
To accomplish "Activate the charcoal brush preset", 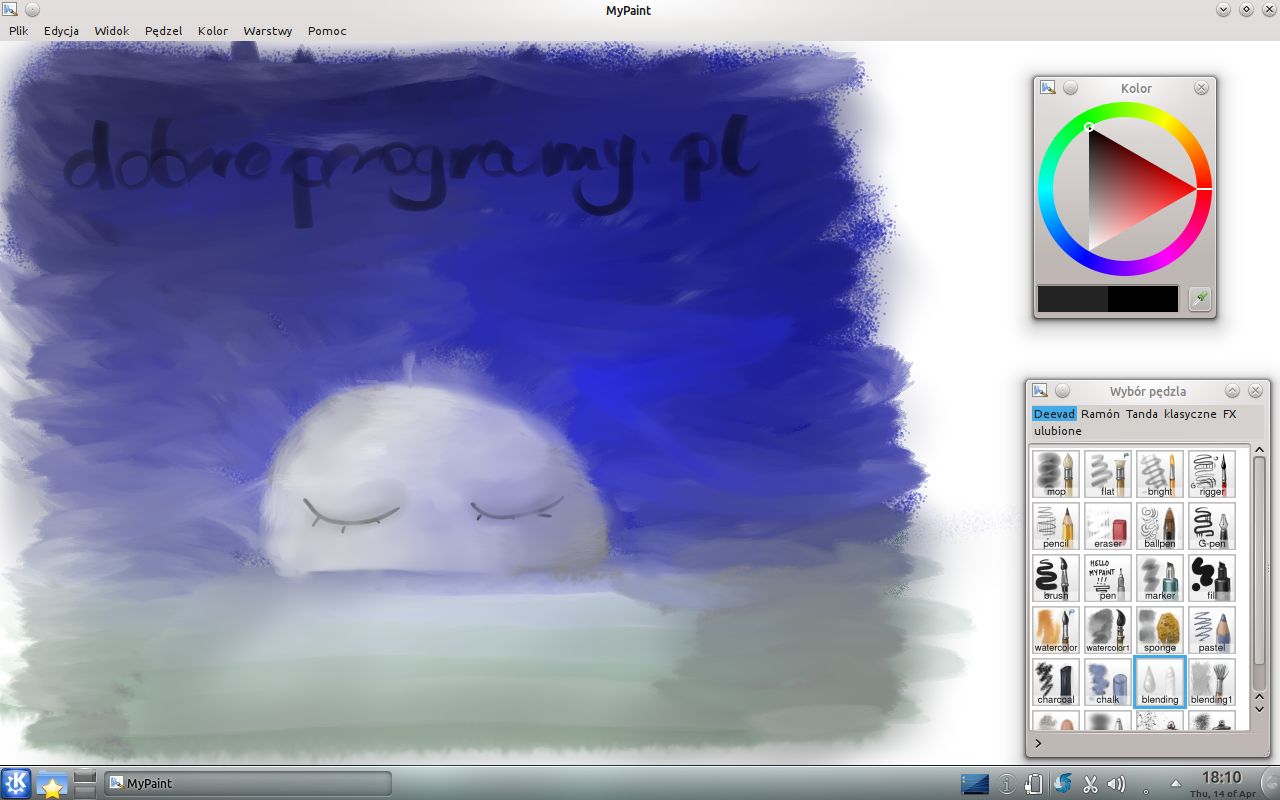I will click(x=1055, y=681).
